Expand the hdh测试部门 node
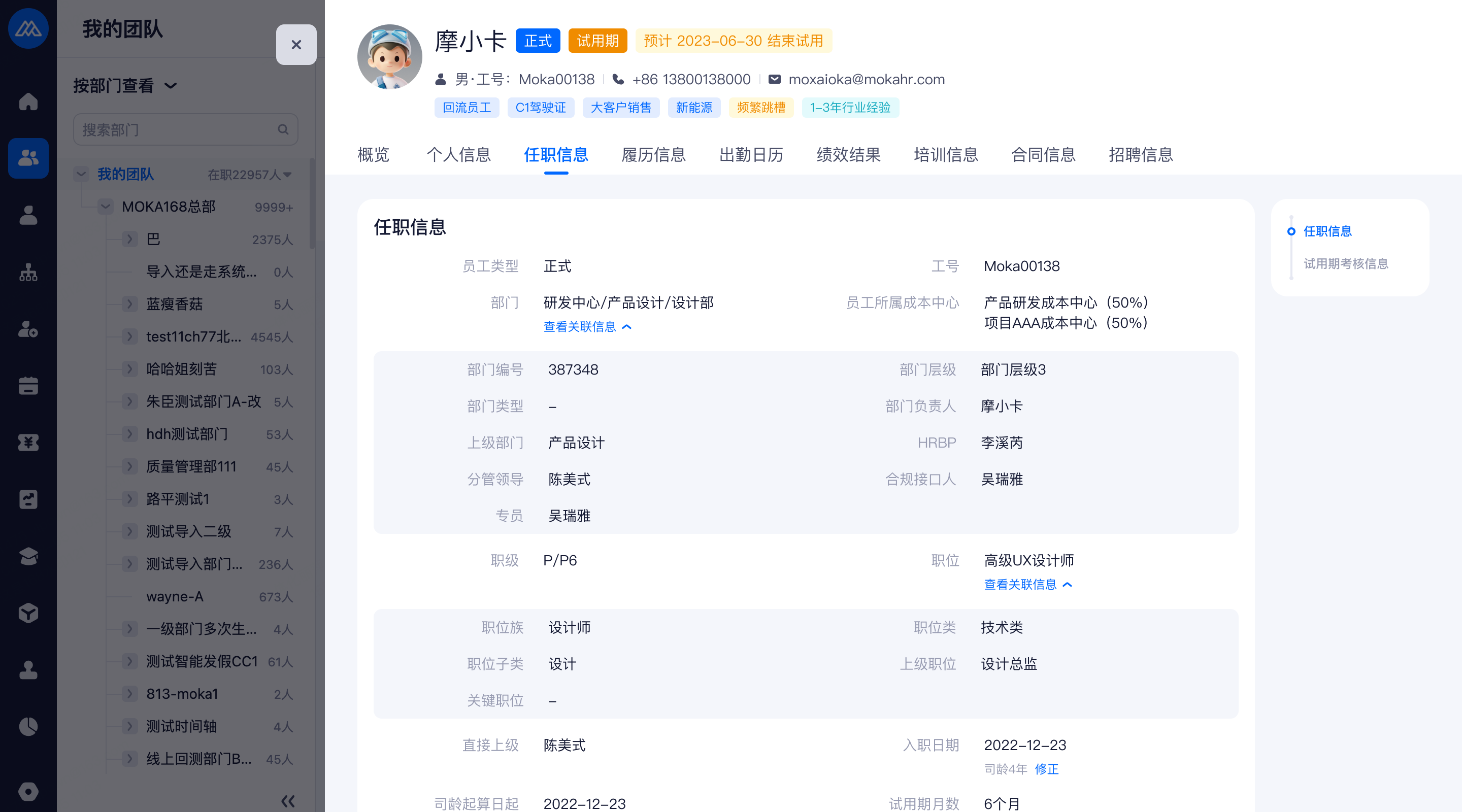Screen dimensions: 1462x812 click(x=130, y=434)
